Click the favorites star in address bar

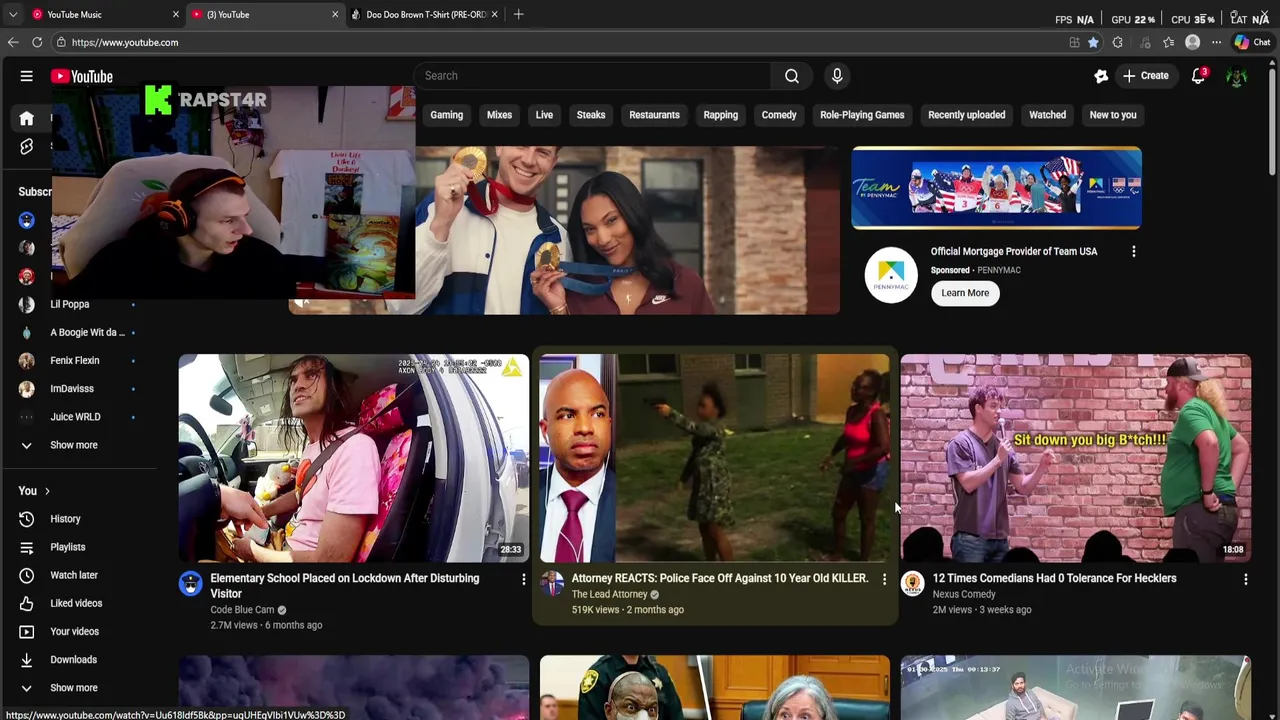pyautogui.click(x=1093, y=42)
